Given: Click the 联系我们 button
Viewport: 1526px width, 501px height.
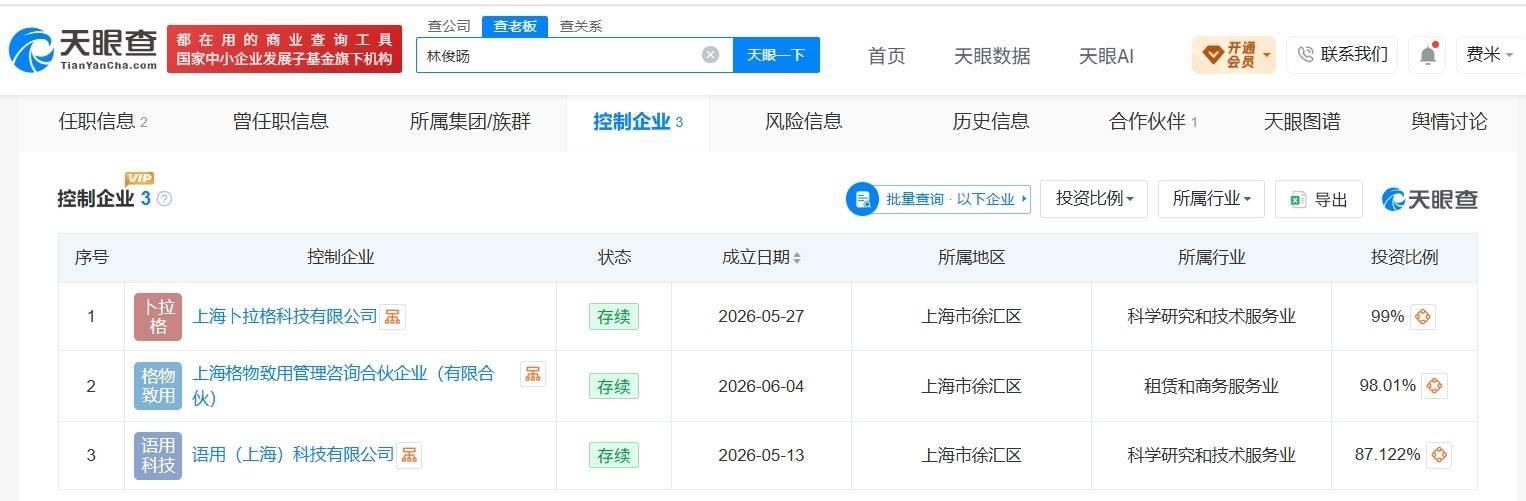Looking at the screenshot, I should (x=1342, y=55).
